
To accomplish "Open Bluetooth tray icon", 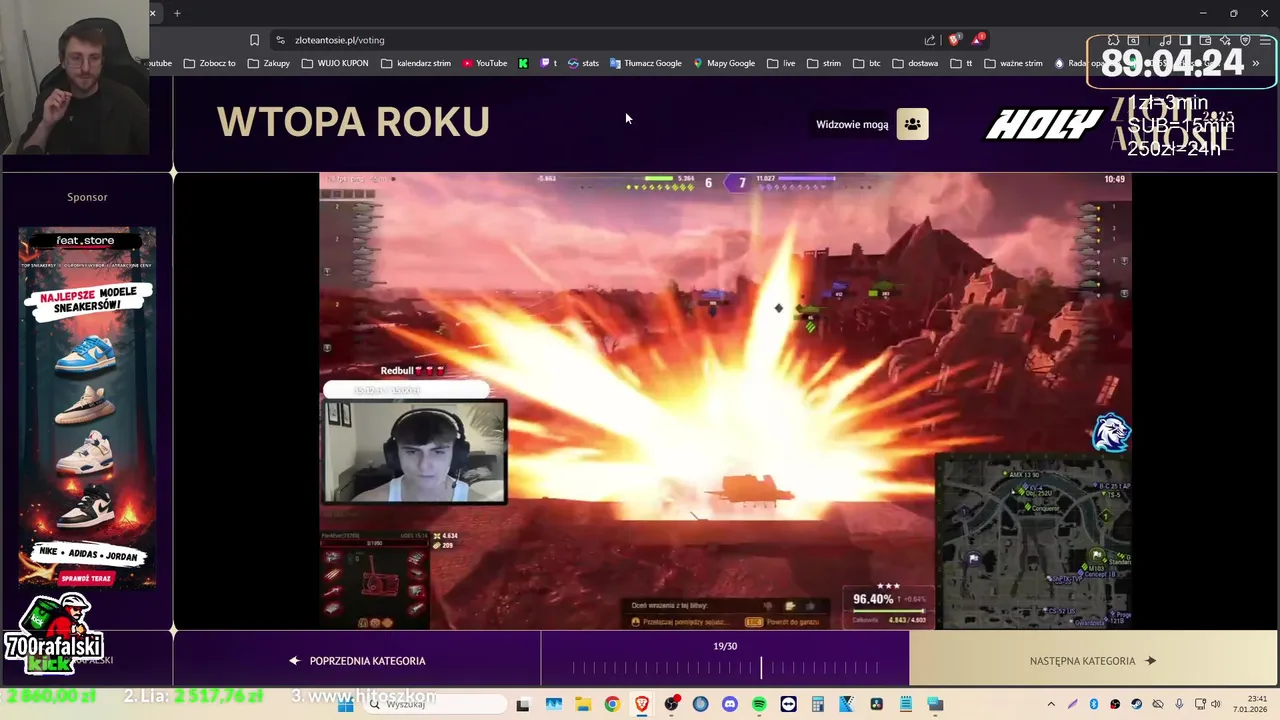I will (1094, 704).
